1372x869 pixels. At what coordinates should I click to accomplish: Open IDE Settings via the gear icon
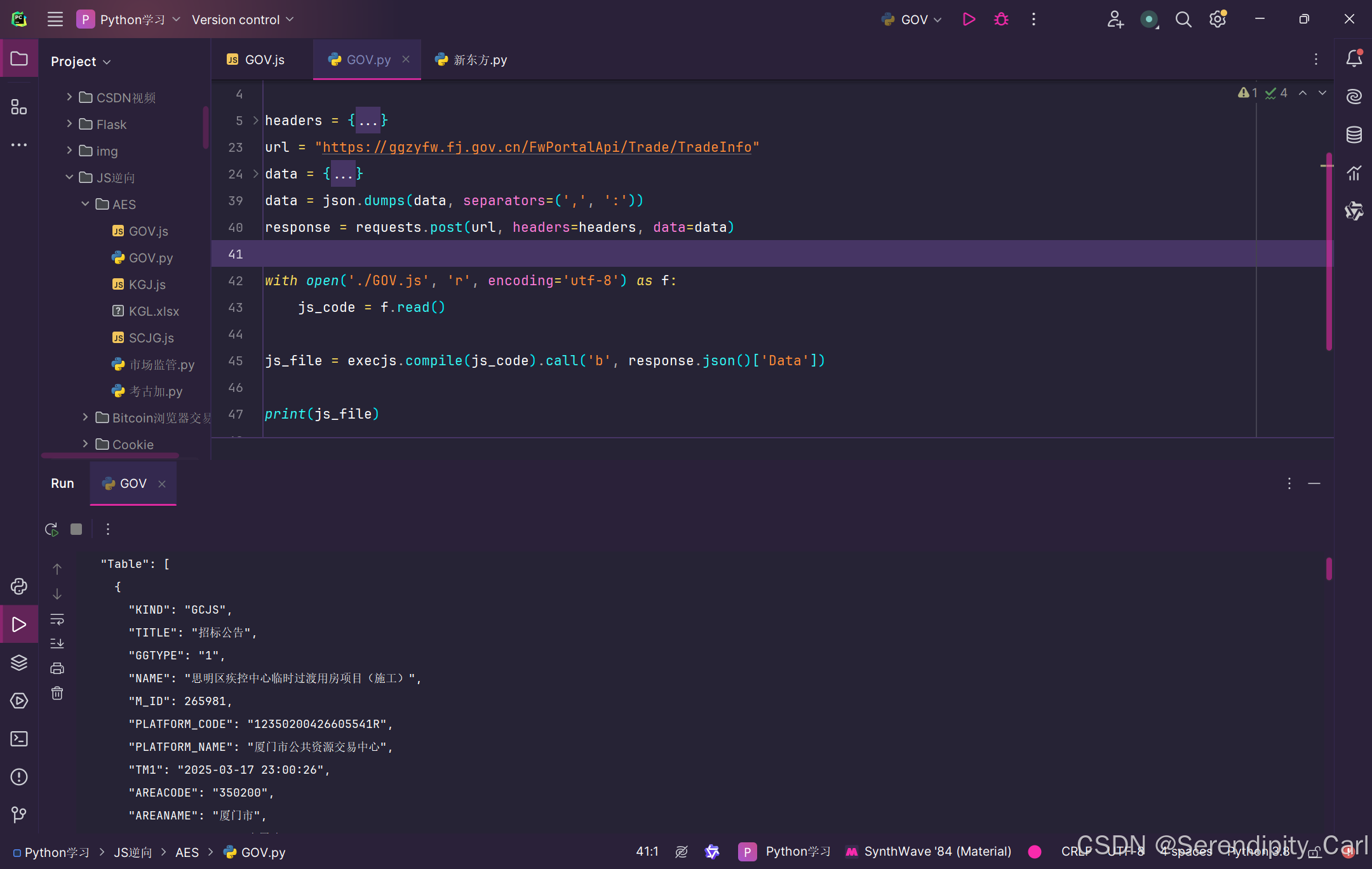(x=1218, y=19)
